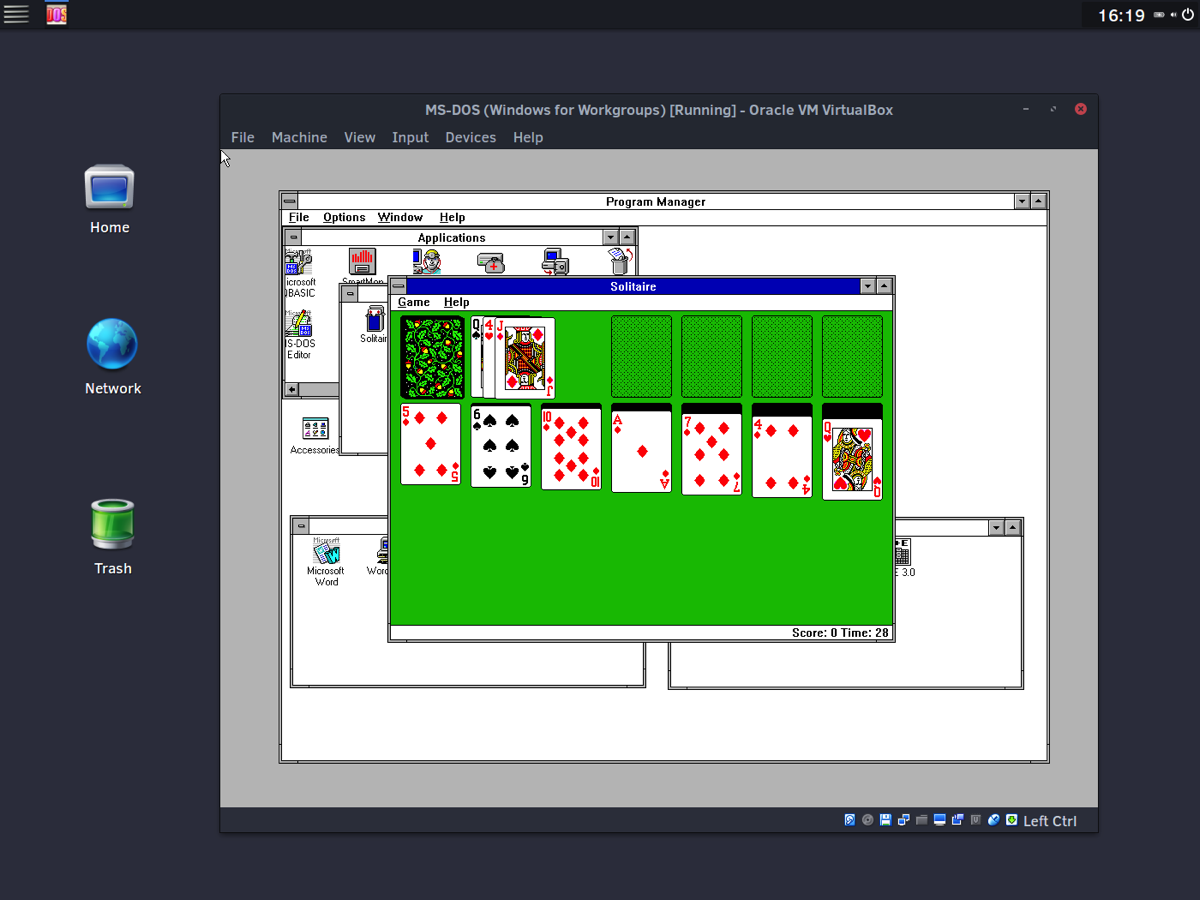Open Applications group control menu box
1200x900 pixels.
(x=293, y=237)
